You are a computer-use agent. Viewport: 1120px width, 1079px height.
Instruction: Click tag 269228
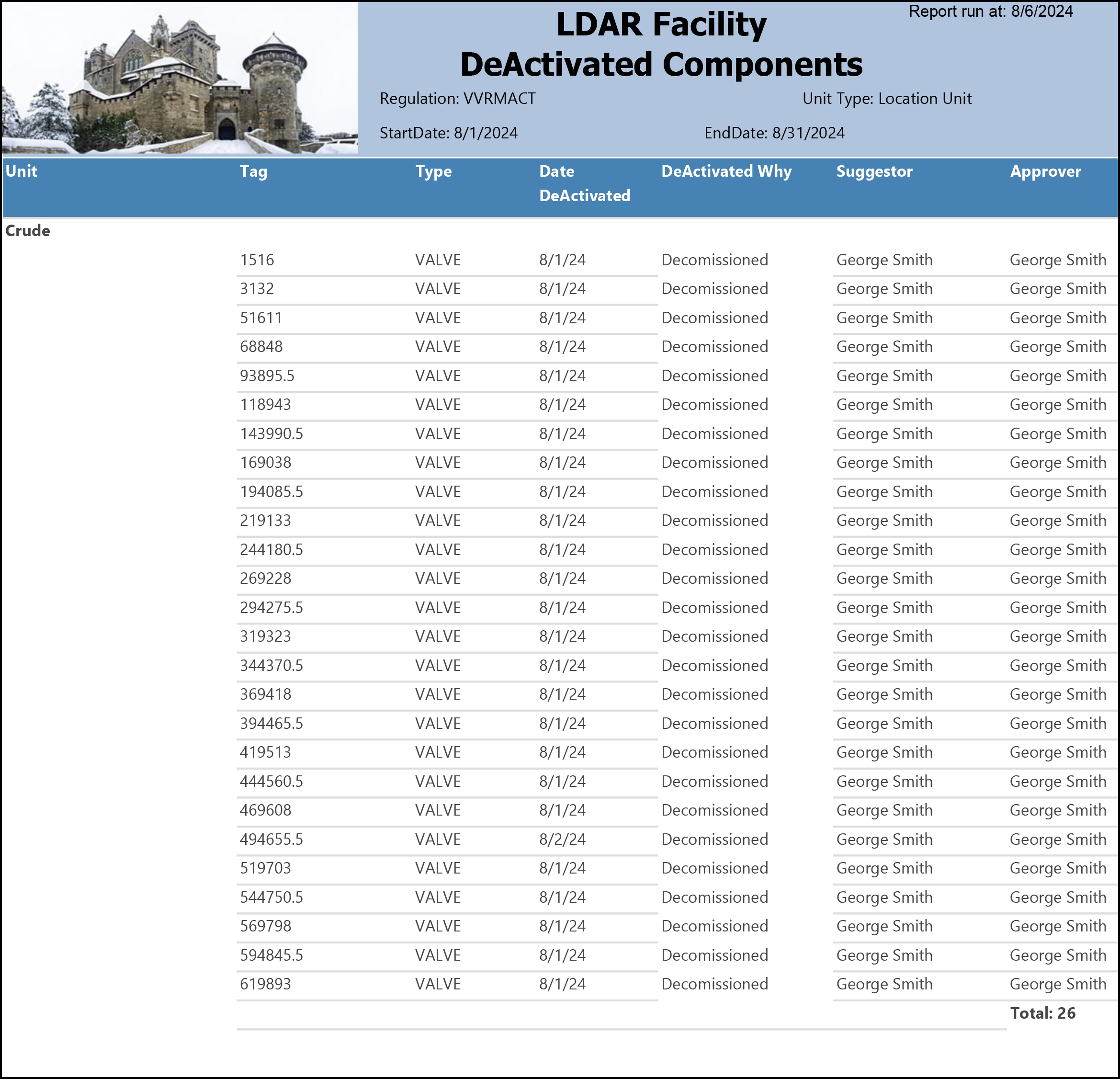(266, 579)
